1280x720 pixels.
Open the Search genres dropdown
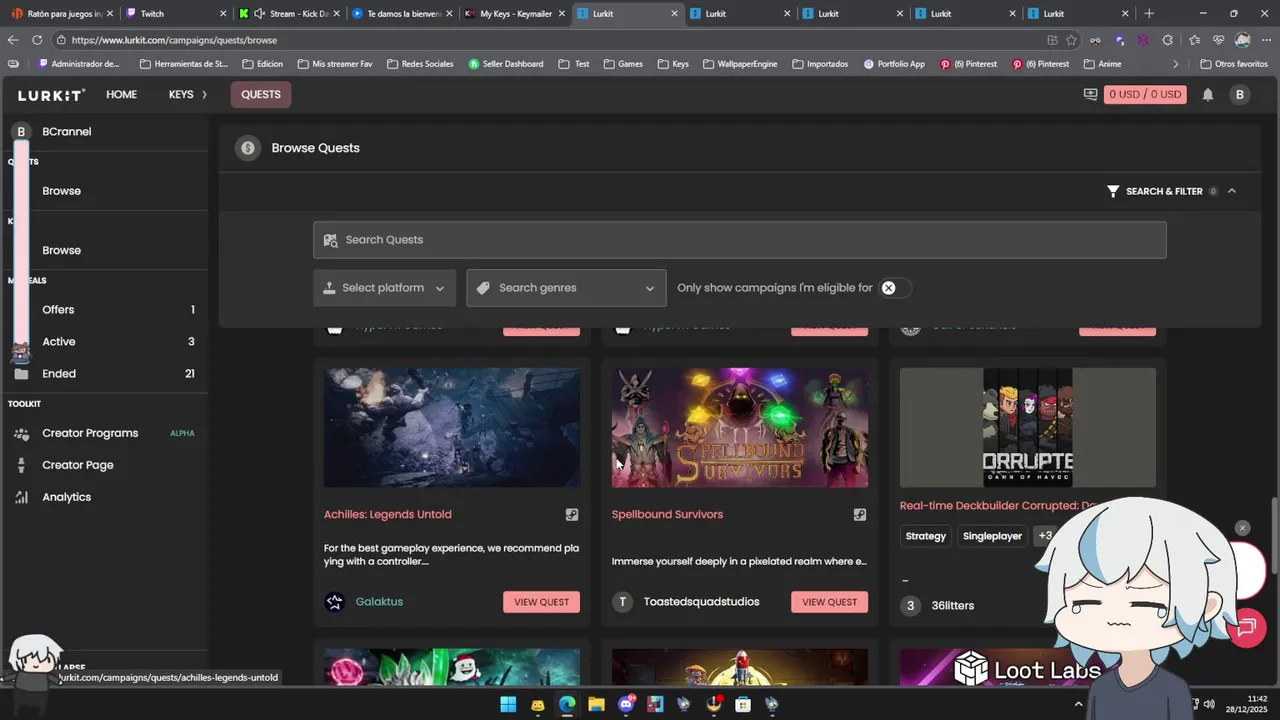(x=566, y=288)
